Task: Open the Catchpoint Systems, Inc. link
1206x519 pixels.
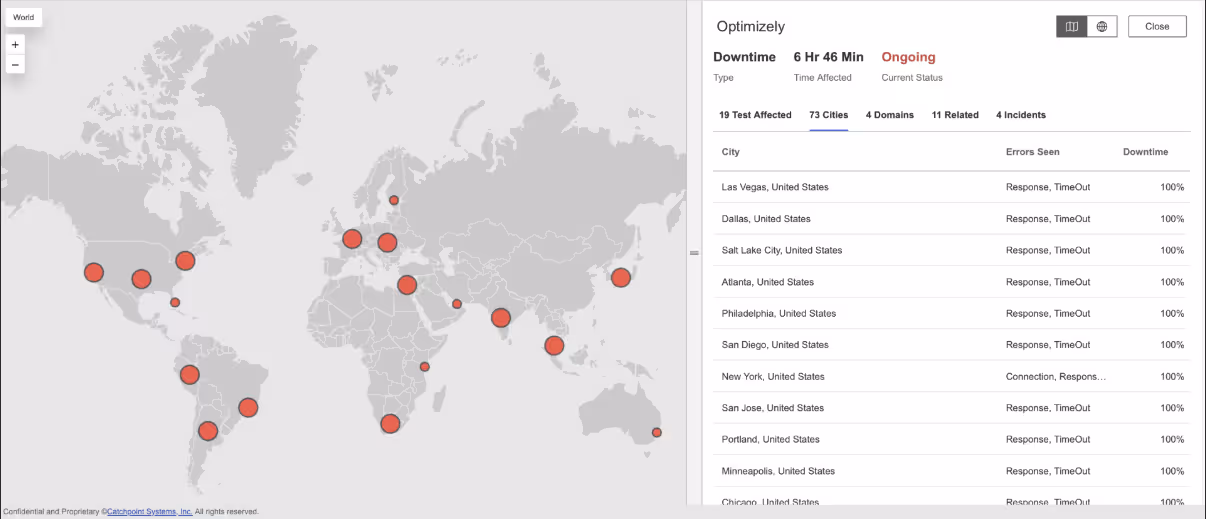Action: [x=150, y=511]
